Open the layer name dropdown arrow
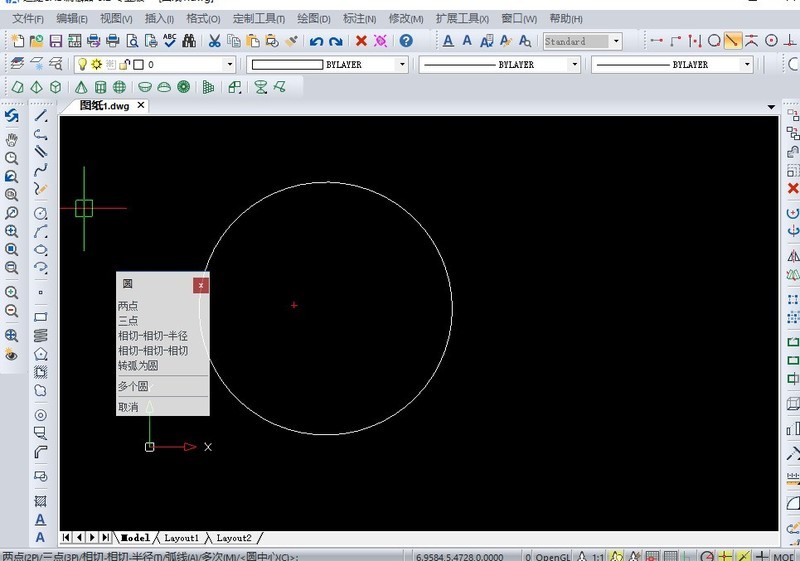Viewport: 800px width, 561px height. click(x=230, y=64)
